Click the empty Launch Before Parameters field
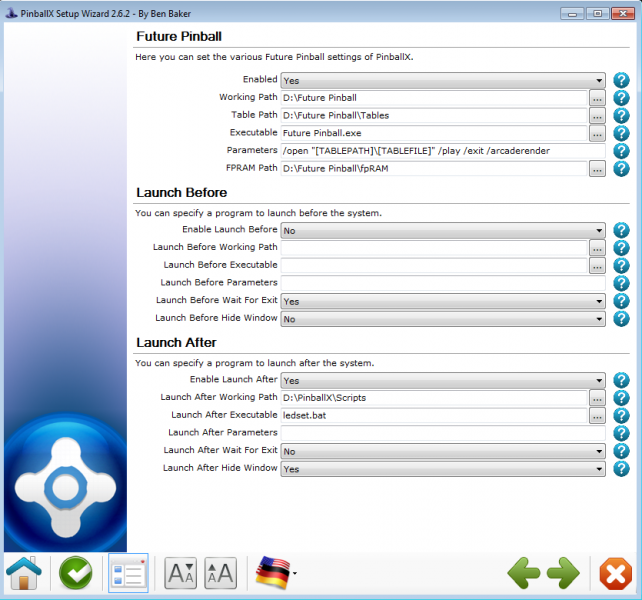The width and height of the screenshot is (642, 600). [443, 283]
